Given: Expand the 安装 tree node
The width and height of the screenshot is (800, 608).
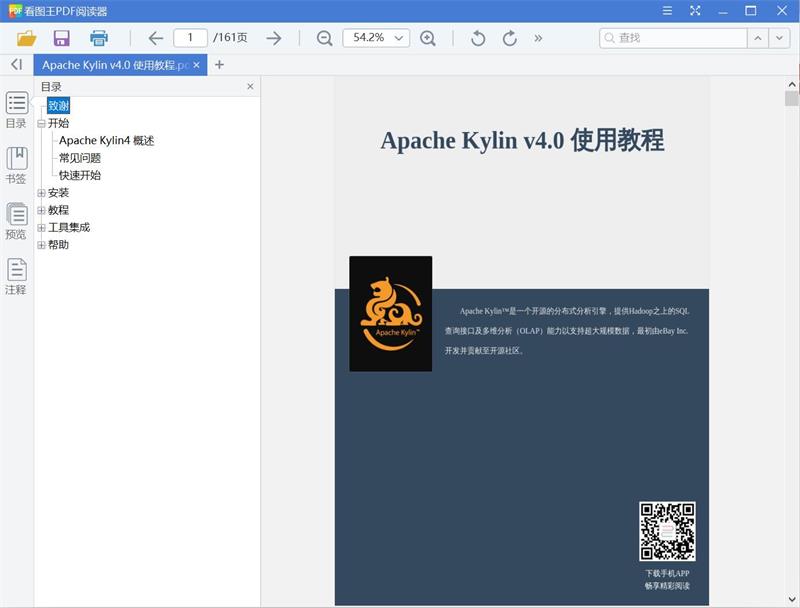Looking at the screenshot, I should click(41, 193).
